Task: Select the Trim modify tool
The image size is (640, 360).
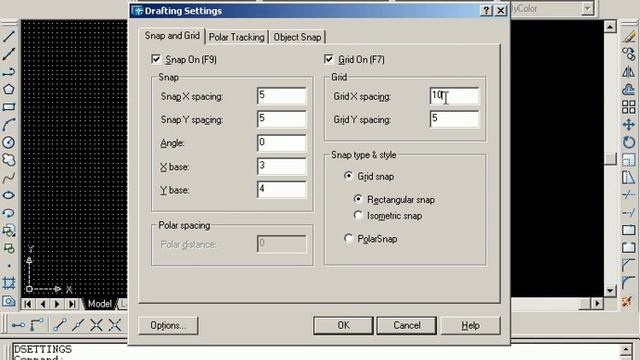Action: click(629, 195)
